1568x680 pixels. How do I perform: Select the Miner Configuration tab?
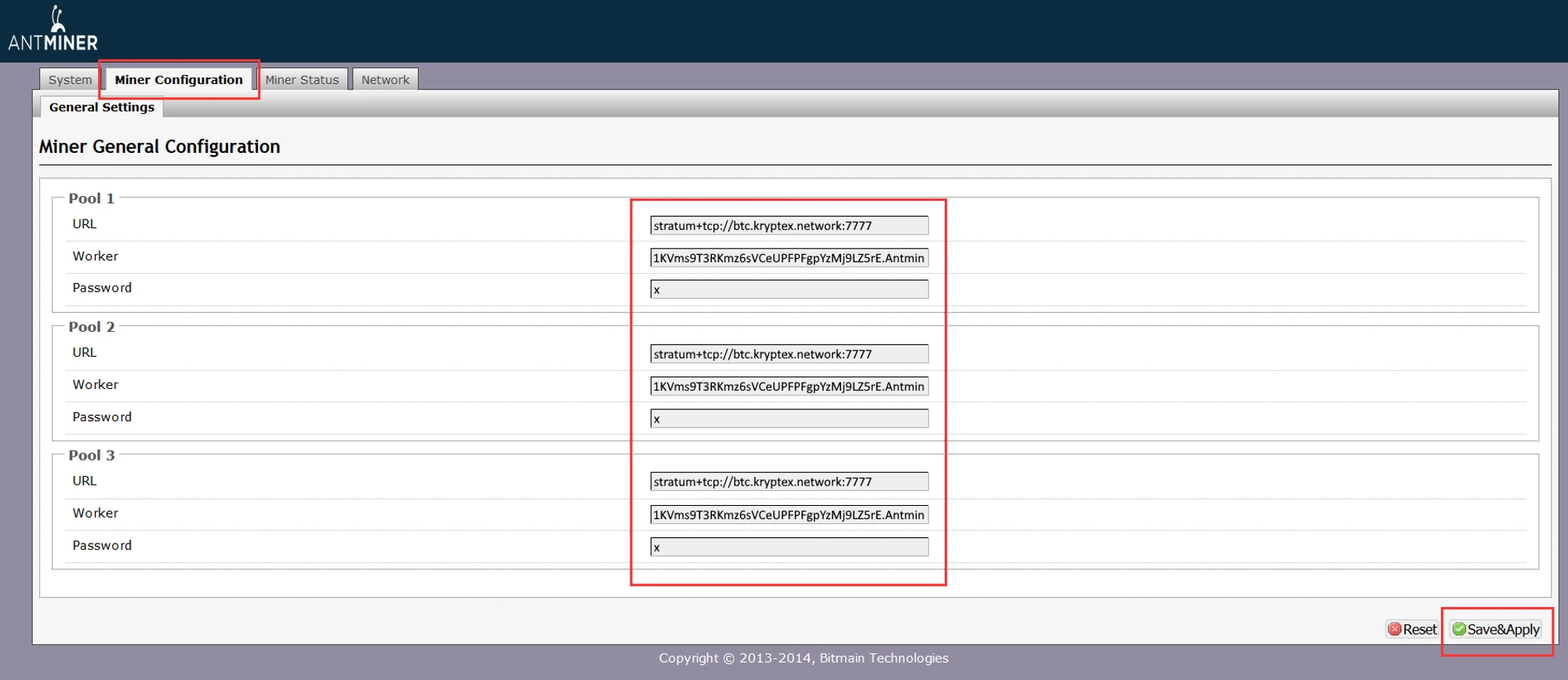[x=179, y=79]
